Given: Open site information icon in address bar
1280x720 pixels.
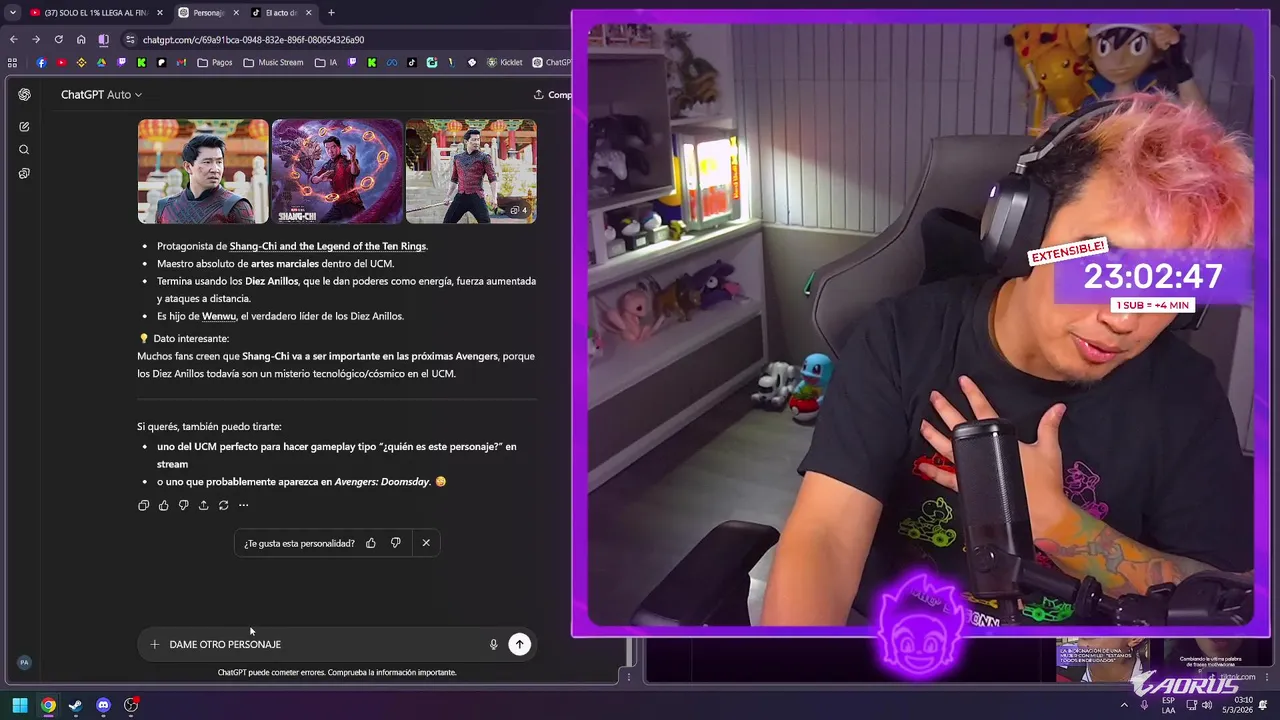Looking at the screenshot, I should pos(130,40).
